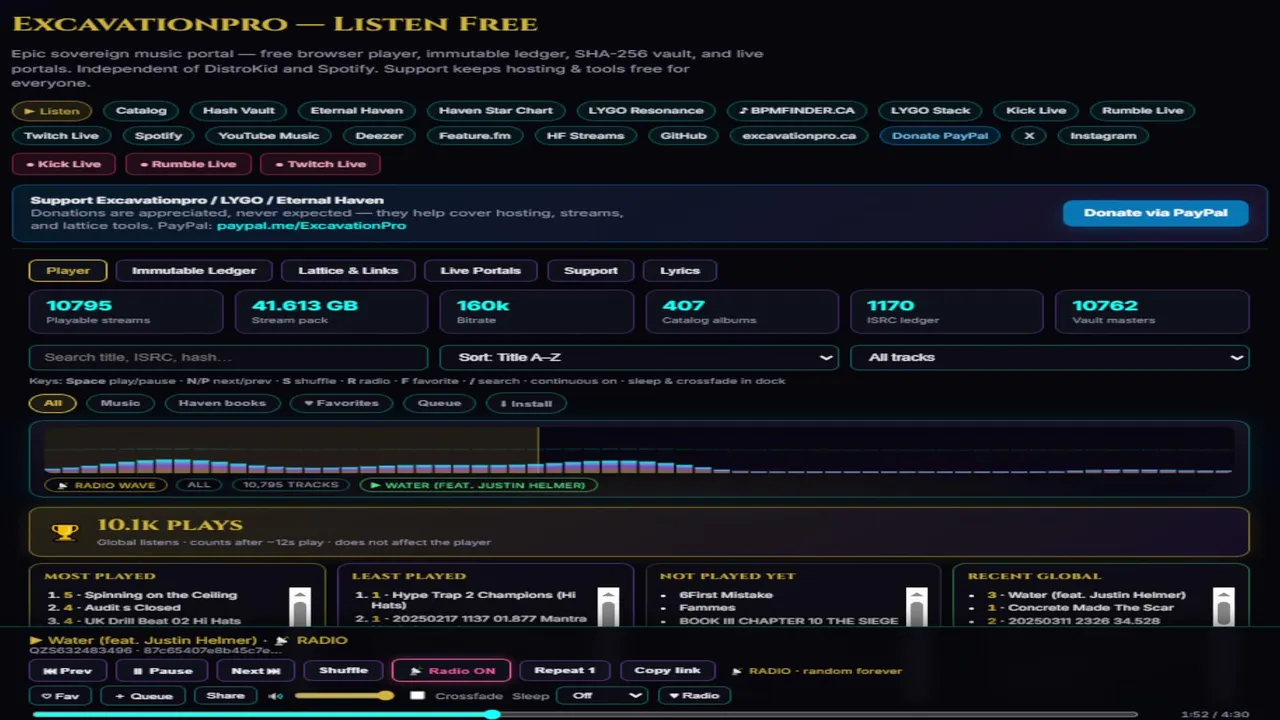
Task: Open the Live Portals tab
Action: (x=481, y=270)
